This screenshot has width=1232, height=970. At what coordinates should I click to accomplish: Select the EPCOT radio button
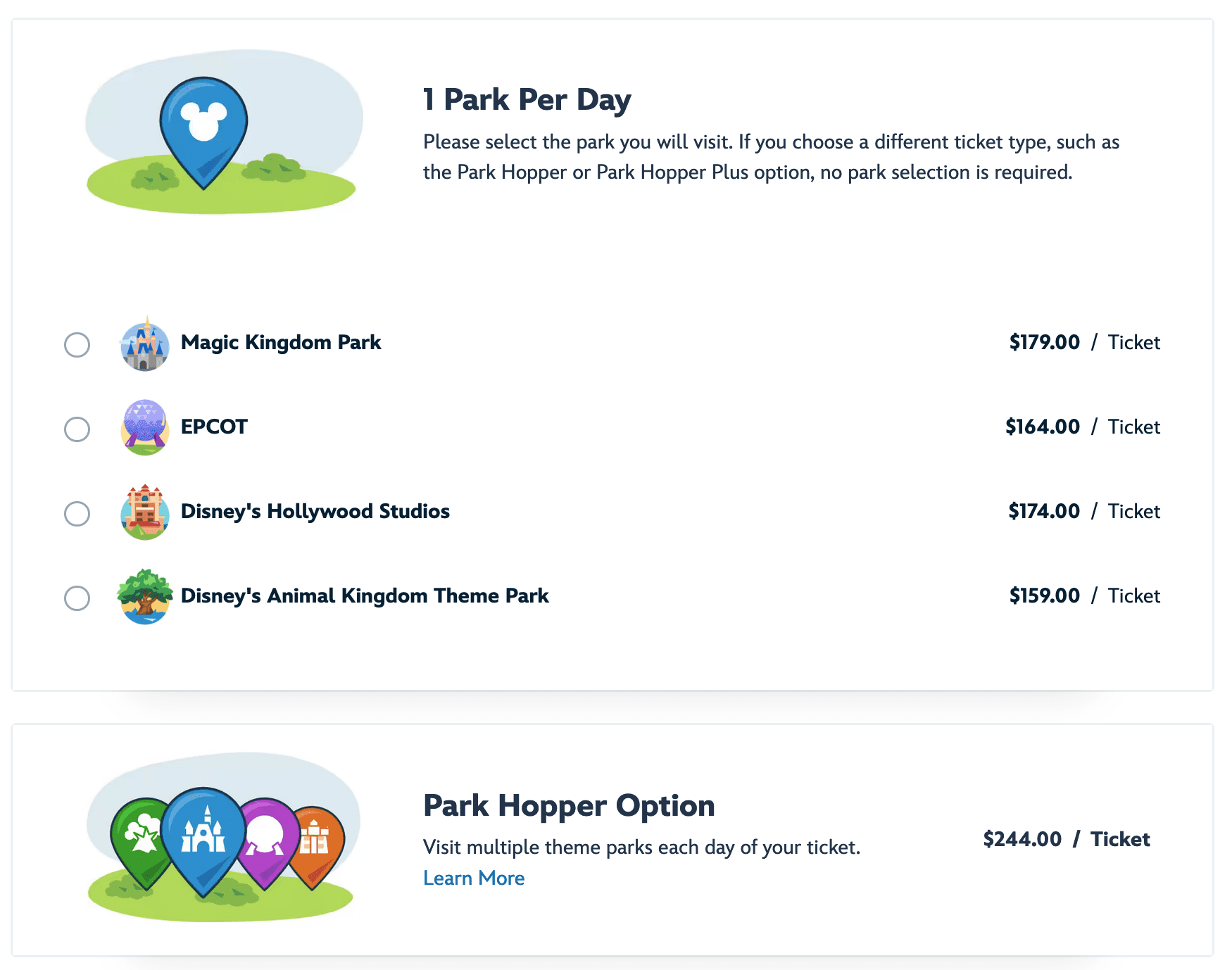77,429
